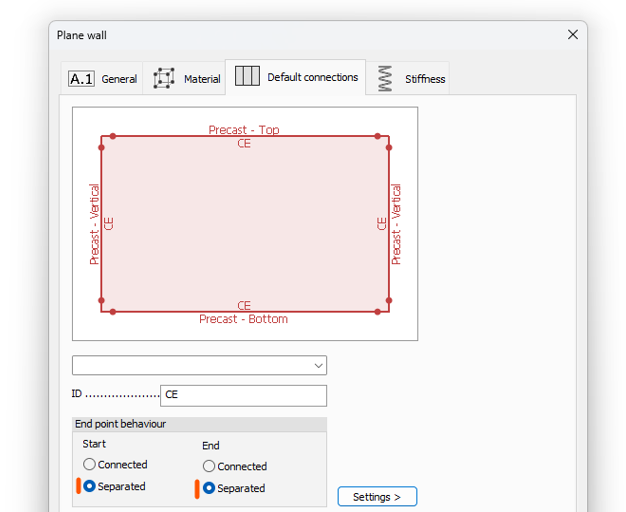The width and height of the screenshot is (626, 512).
Task: Click the pink wall preview area
Action: 245,224
